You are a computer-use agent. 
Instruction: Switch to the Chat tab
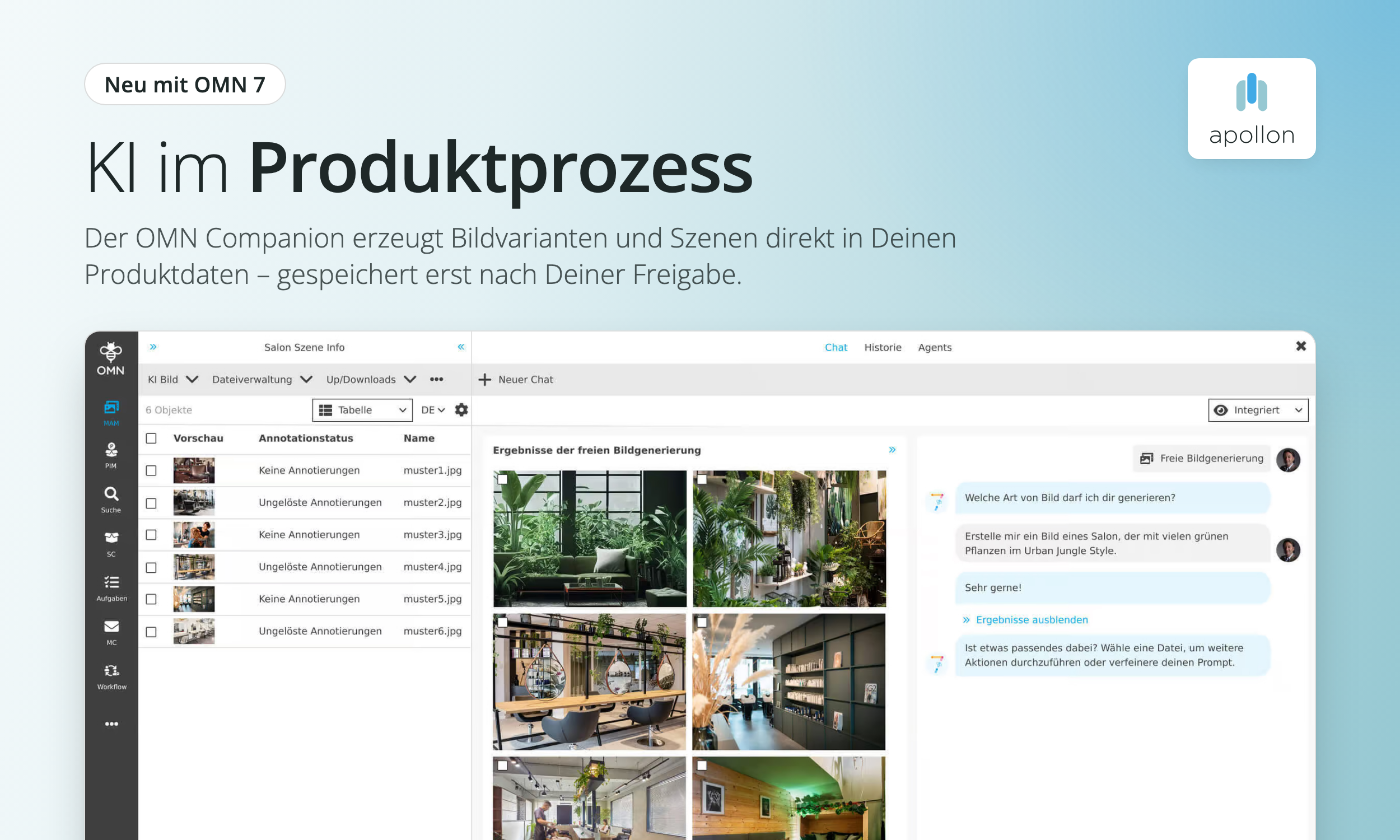coord(836,347)
